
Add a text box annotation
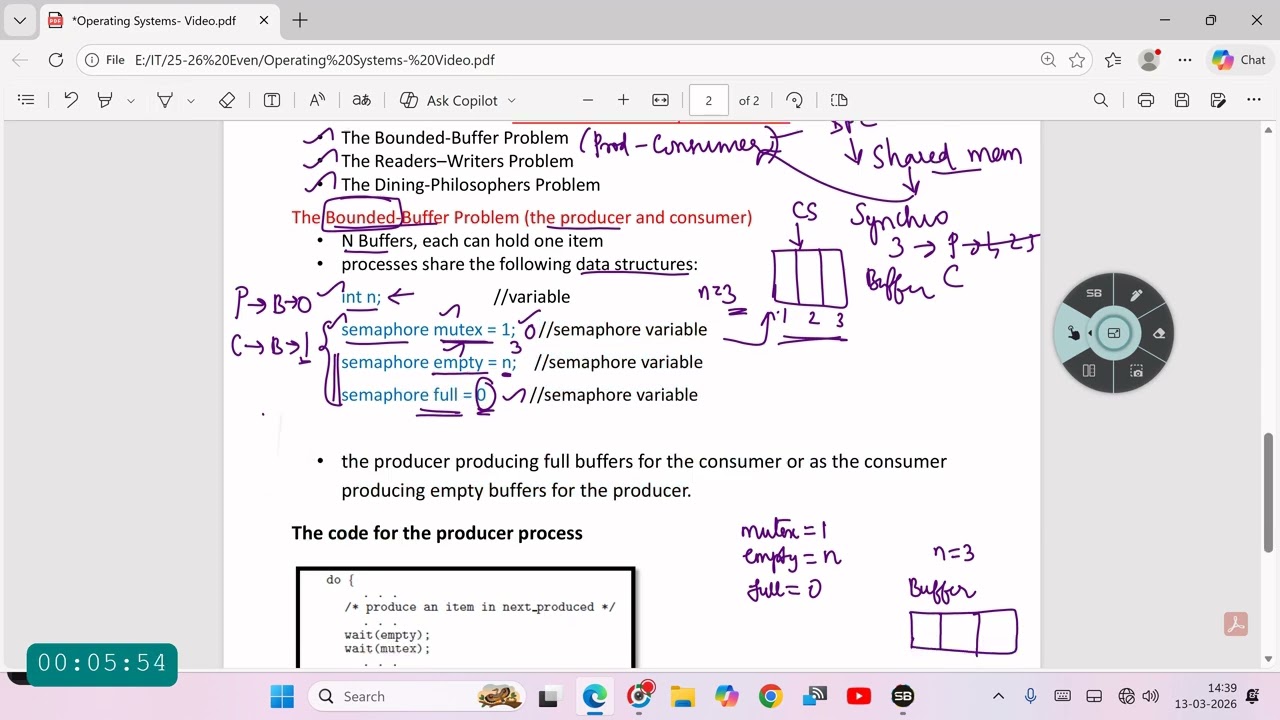[272, 100]
